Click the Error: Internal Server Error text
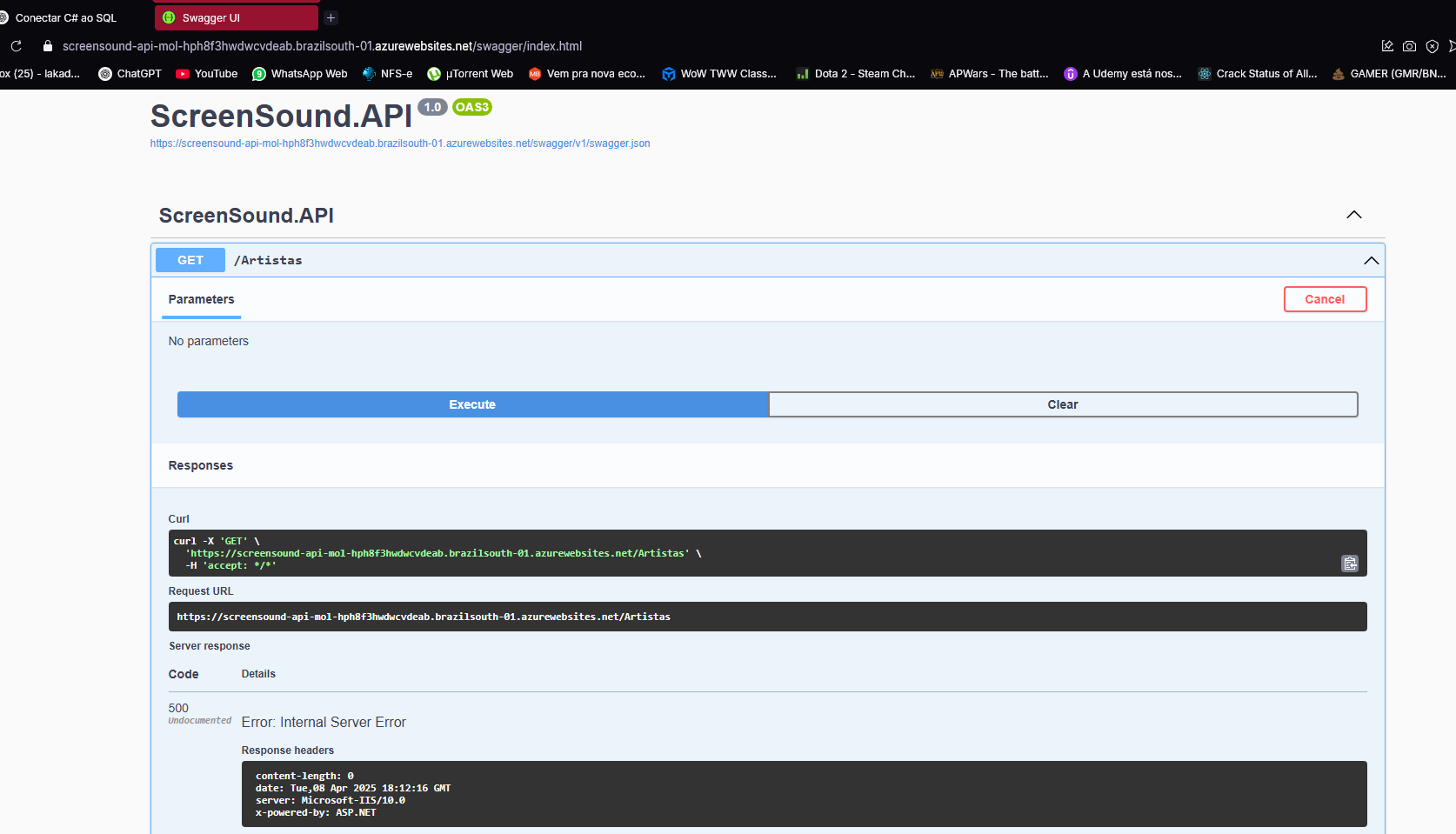The height and width of the screenshot is (834, 1456). [x=324, y=722]
